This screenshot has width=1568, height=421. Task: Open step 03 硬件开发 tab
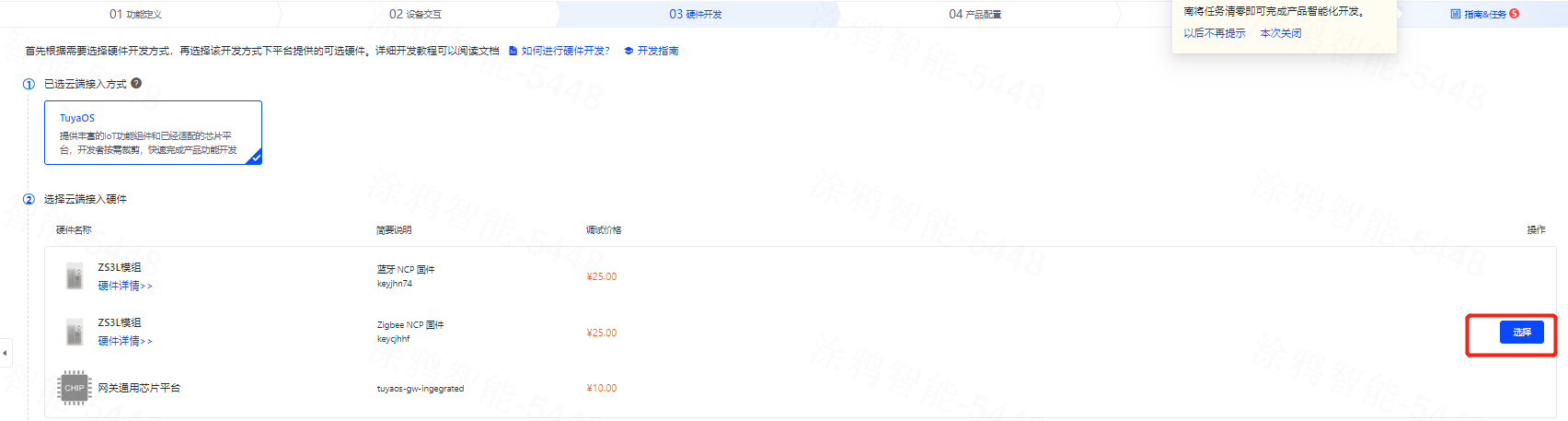(x=696, y=14)
